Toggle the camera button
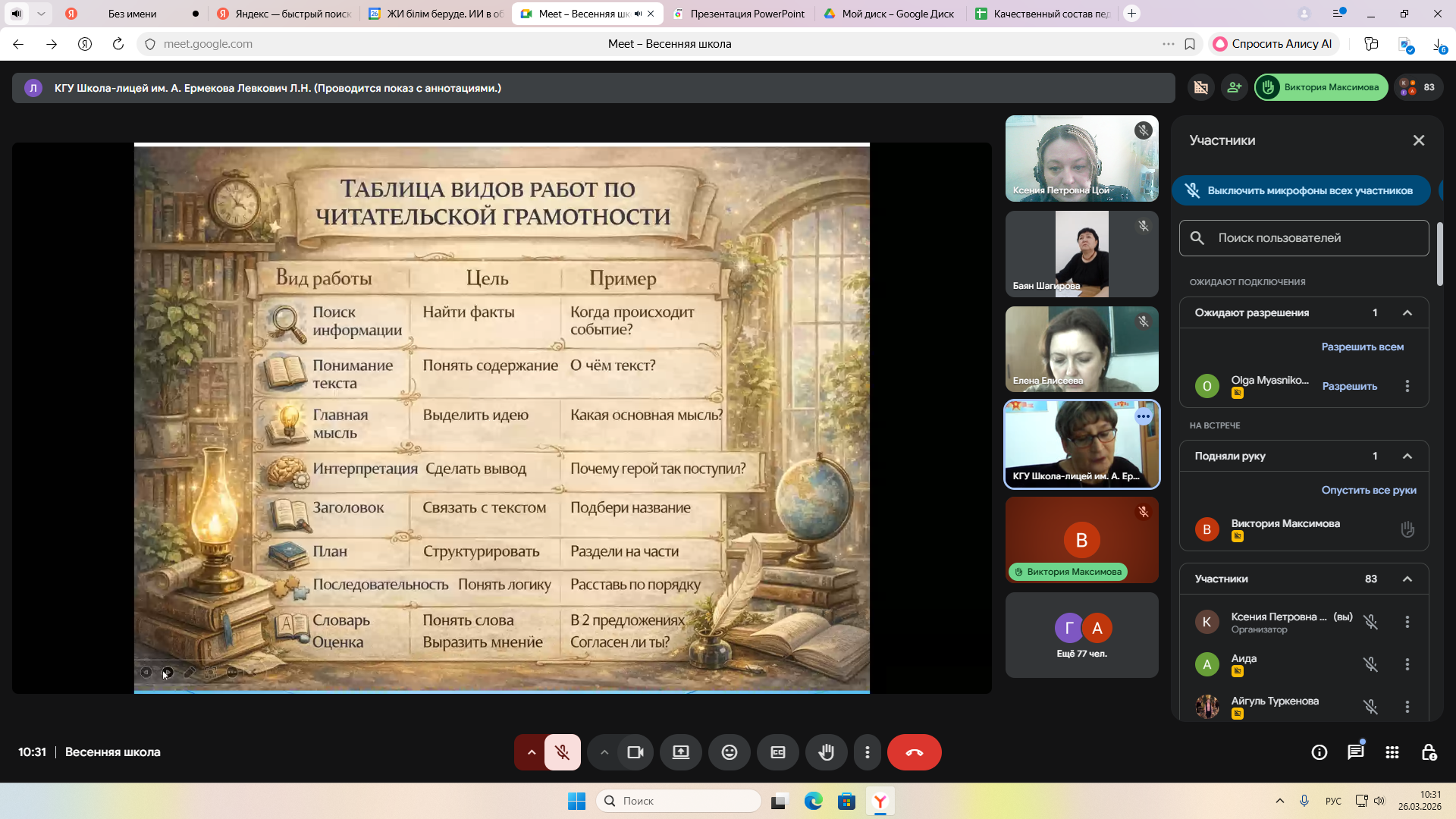This screenshot has width=1456, height=819. (x=635, y=752)
